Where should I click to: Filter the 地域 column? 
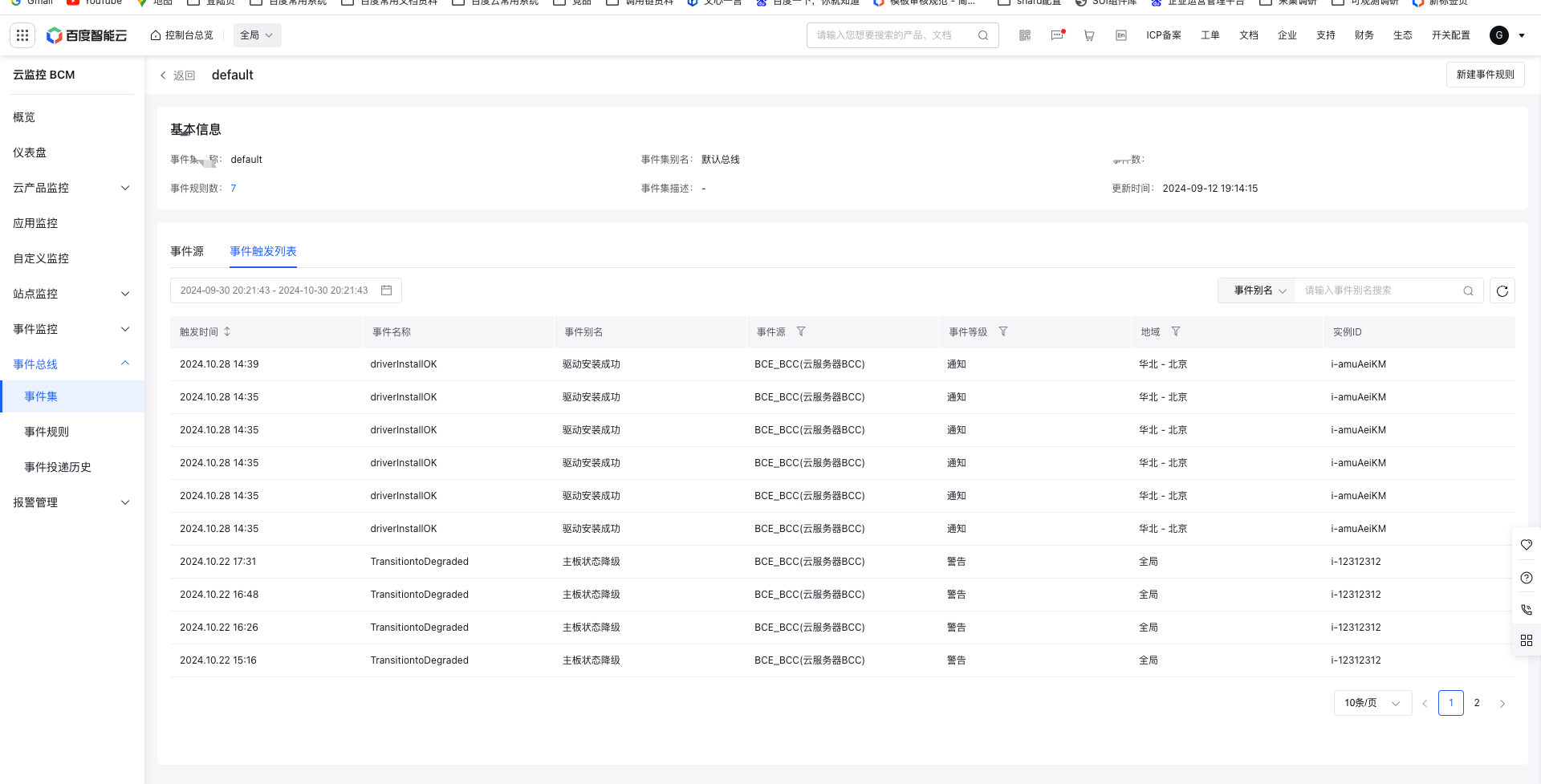(x=1176, y=331)
